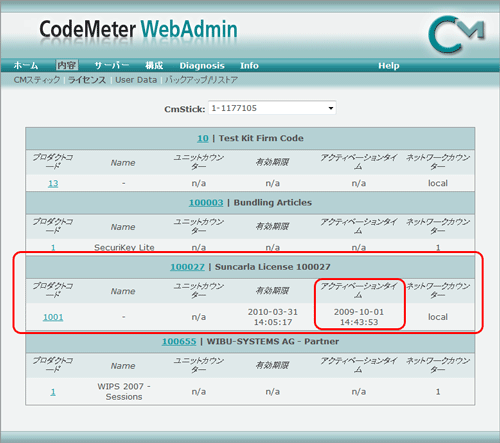Open the サーバー menu
Screen dimensions: 500x443
coord(112,65)
